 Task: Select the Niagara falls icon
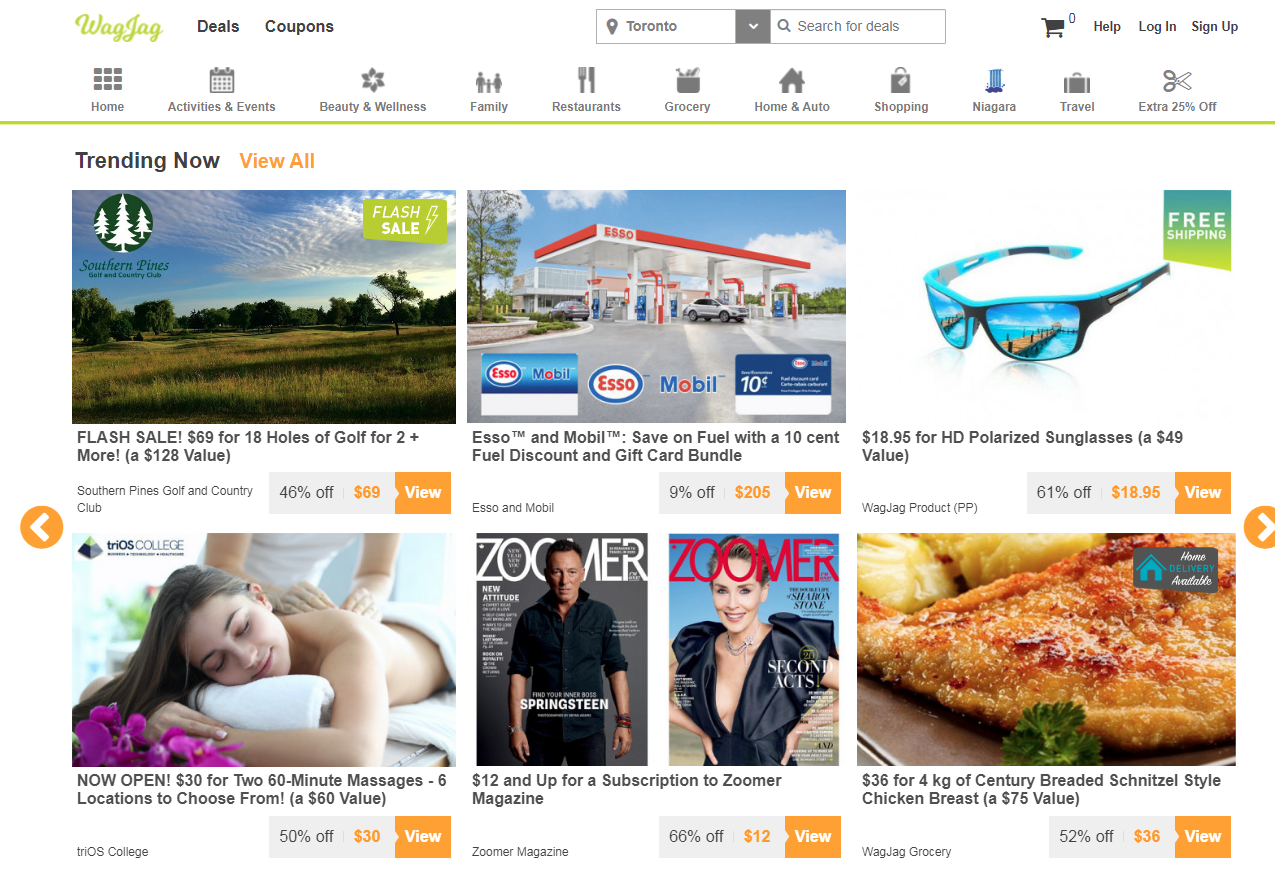coord(994,81)
